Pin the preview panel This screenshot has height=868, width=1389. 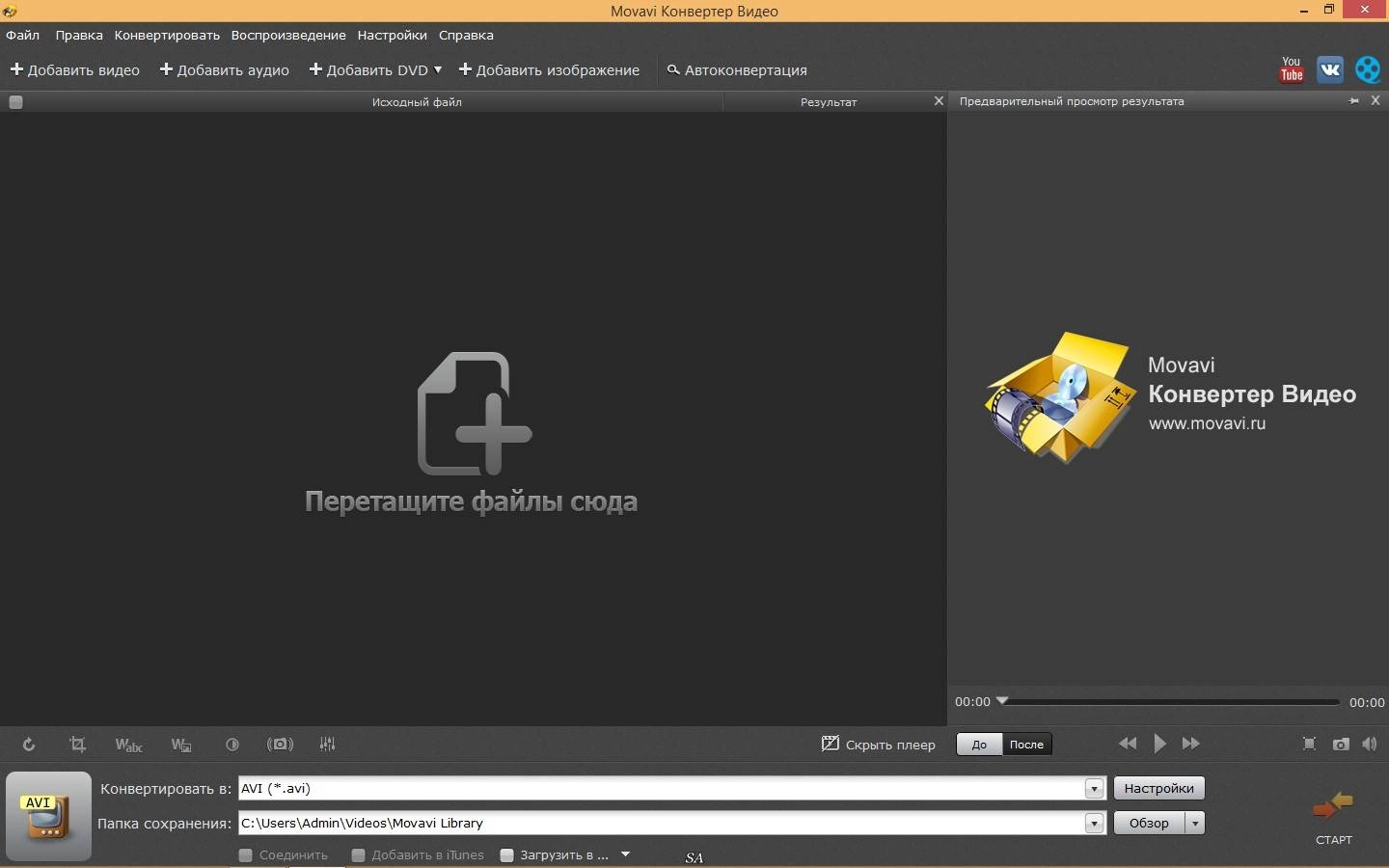pyautogui.click(x=1354, y=101)
